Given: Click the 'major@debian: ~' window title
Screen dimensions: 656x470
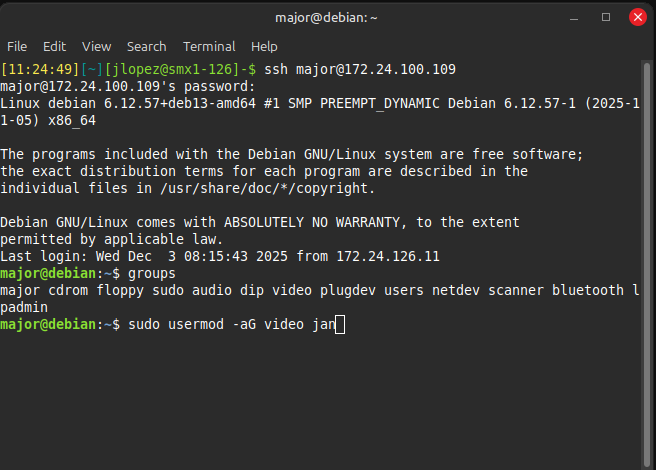Looking at the screenshot, I should (327, 17).
